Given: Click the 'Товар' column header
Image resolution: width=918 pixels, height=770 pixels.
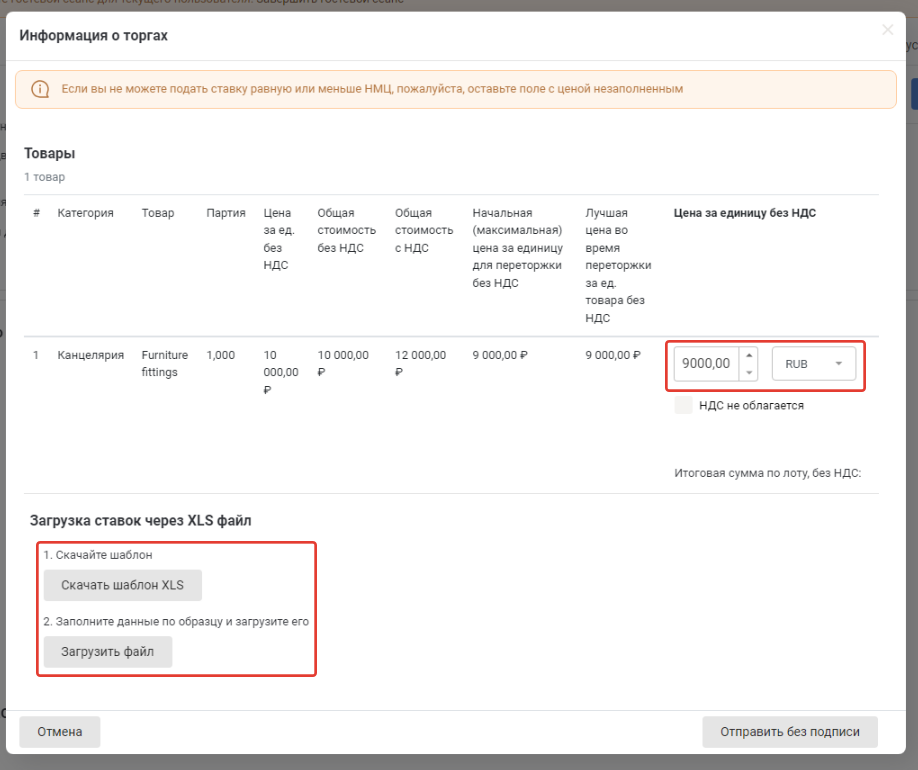Looking at the screenshot, I should (157, 213).
